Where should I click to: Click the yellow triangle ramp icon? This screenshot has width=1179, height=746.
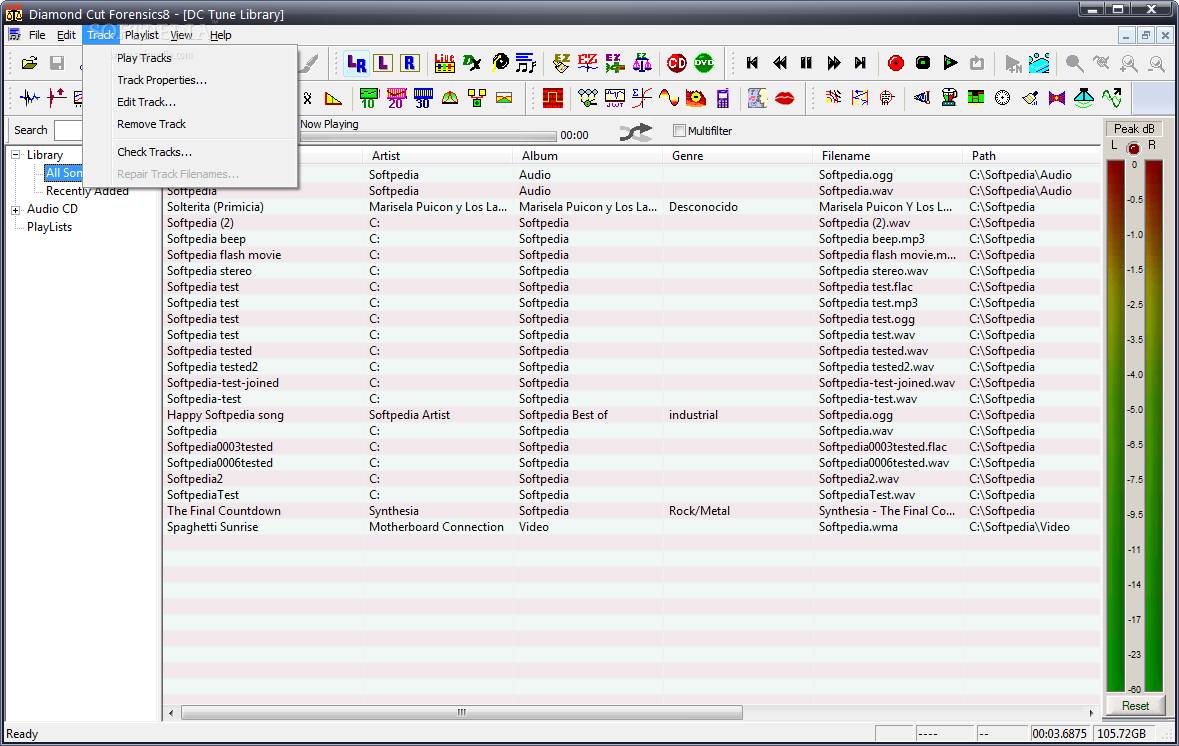[x=332, y=99]
